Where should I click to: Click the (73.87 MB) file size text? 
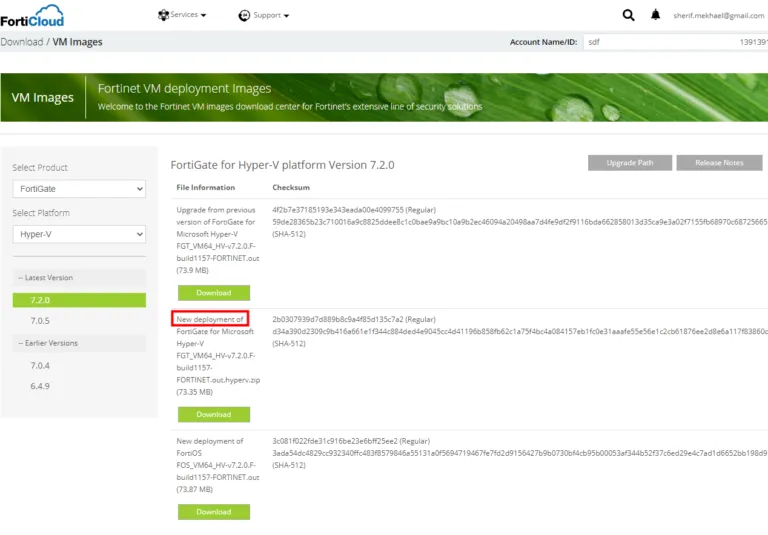[194, 489]
